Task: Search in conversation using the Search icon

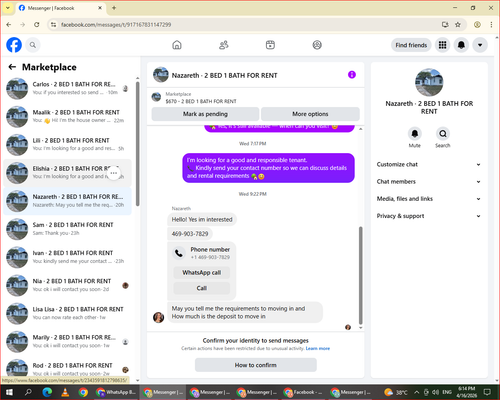Action: coord(443,134)
